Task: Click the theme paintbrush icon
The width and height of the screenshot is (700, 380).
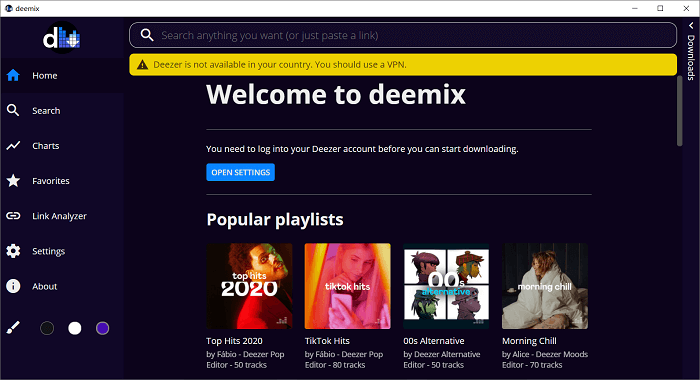Action: tap(13, 328)
